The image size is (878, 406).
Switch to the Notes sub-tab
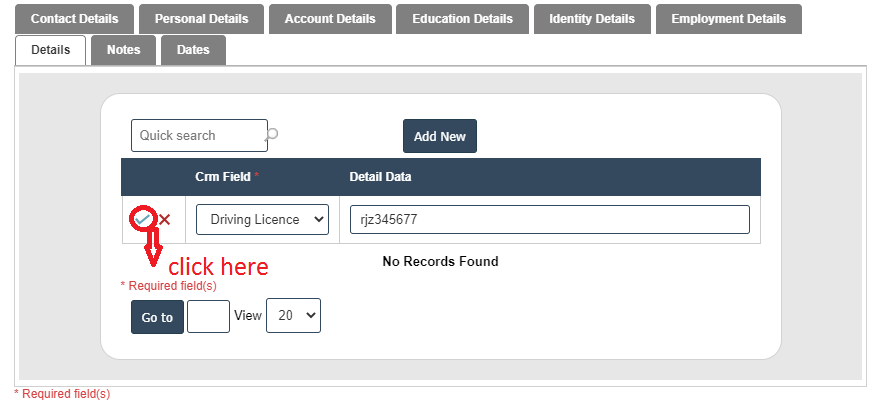tap(124, 50)
